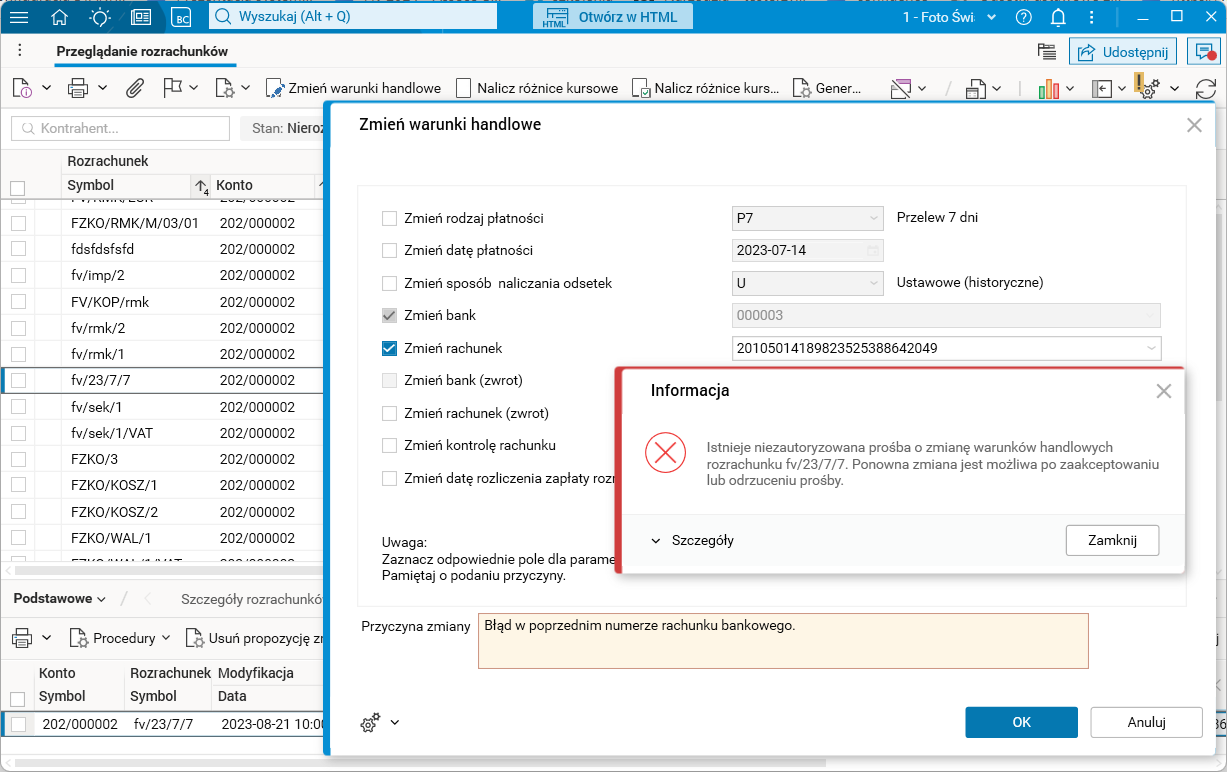
Task: Click Nalicz różnice kursowe toolbar item
Action: [x=537, y=88]
